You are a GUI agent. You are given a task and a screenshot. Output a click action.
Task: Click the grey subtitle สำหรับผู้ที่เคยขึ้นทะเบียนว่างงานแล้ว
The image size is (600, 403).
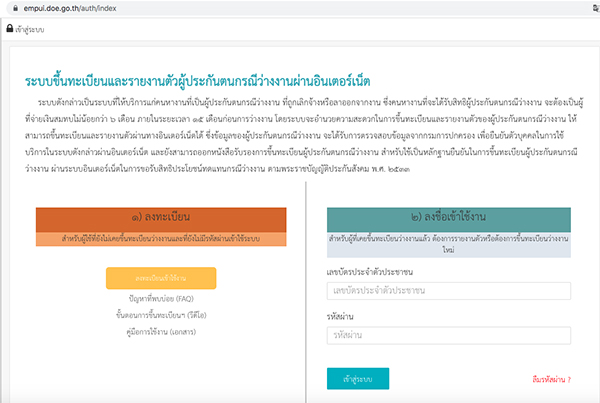tap(449, 244)
